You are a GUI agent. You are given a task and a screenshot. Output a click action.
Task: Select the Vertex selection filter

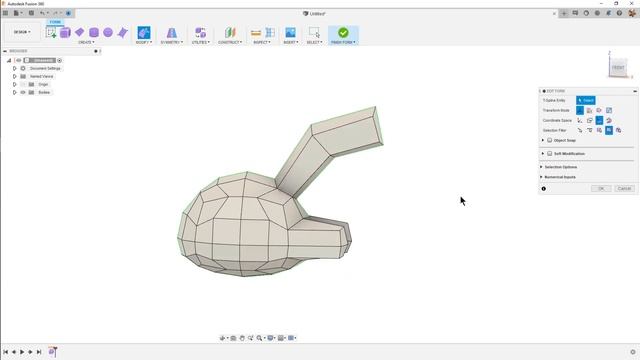(x=580, y=130)
